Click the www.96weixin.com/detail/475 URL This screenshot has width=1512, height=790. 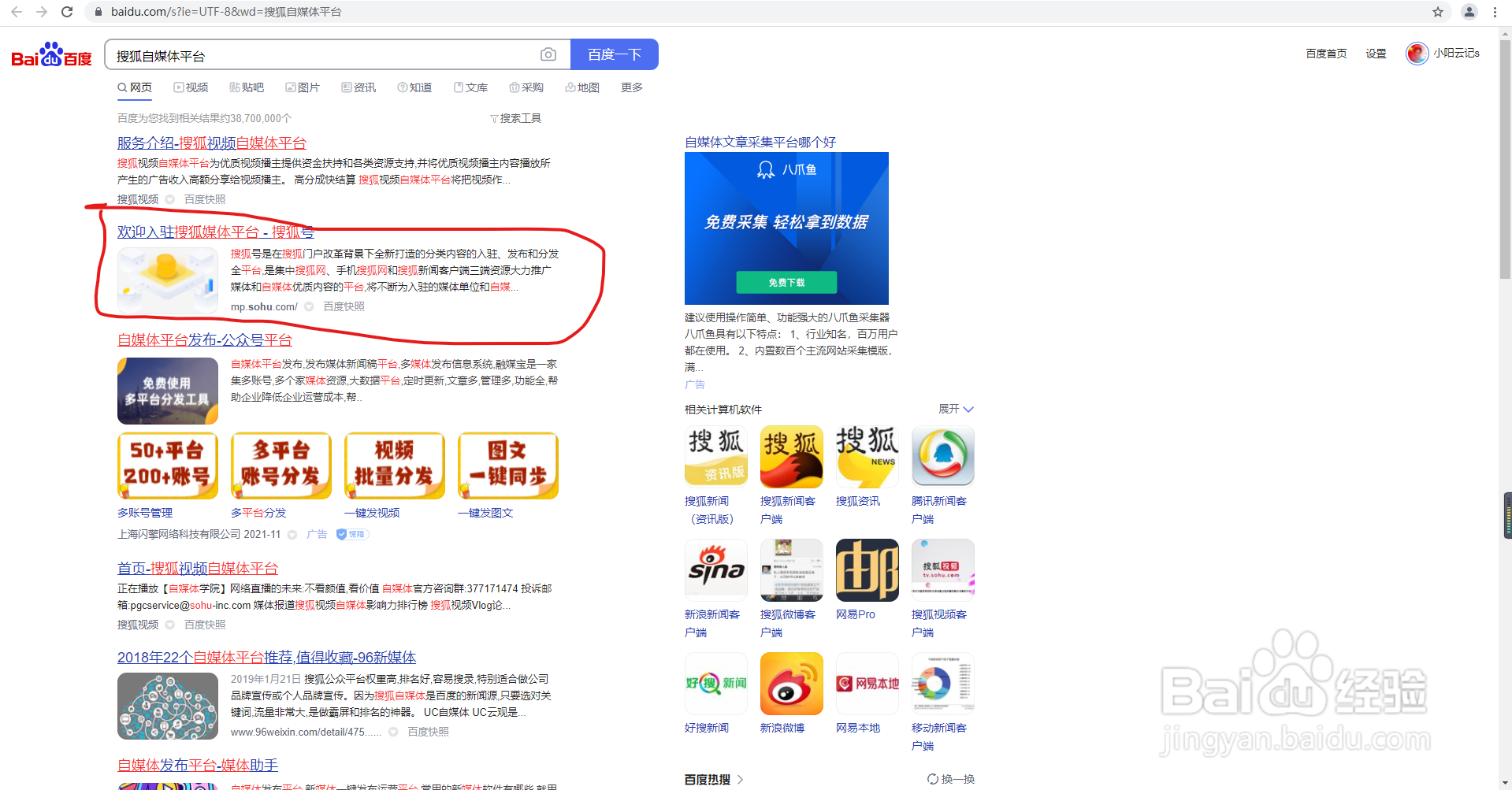[x=306, y=732]
